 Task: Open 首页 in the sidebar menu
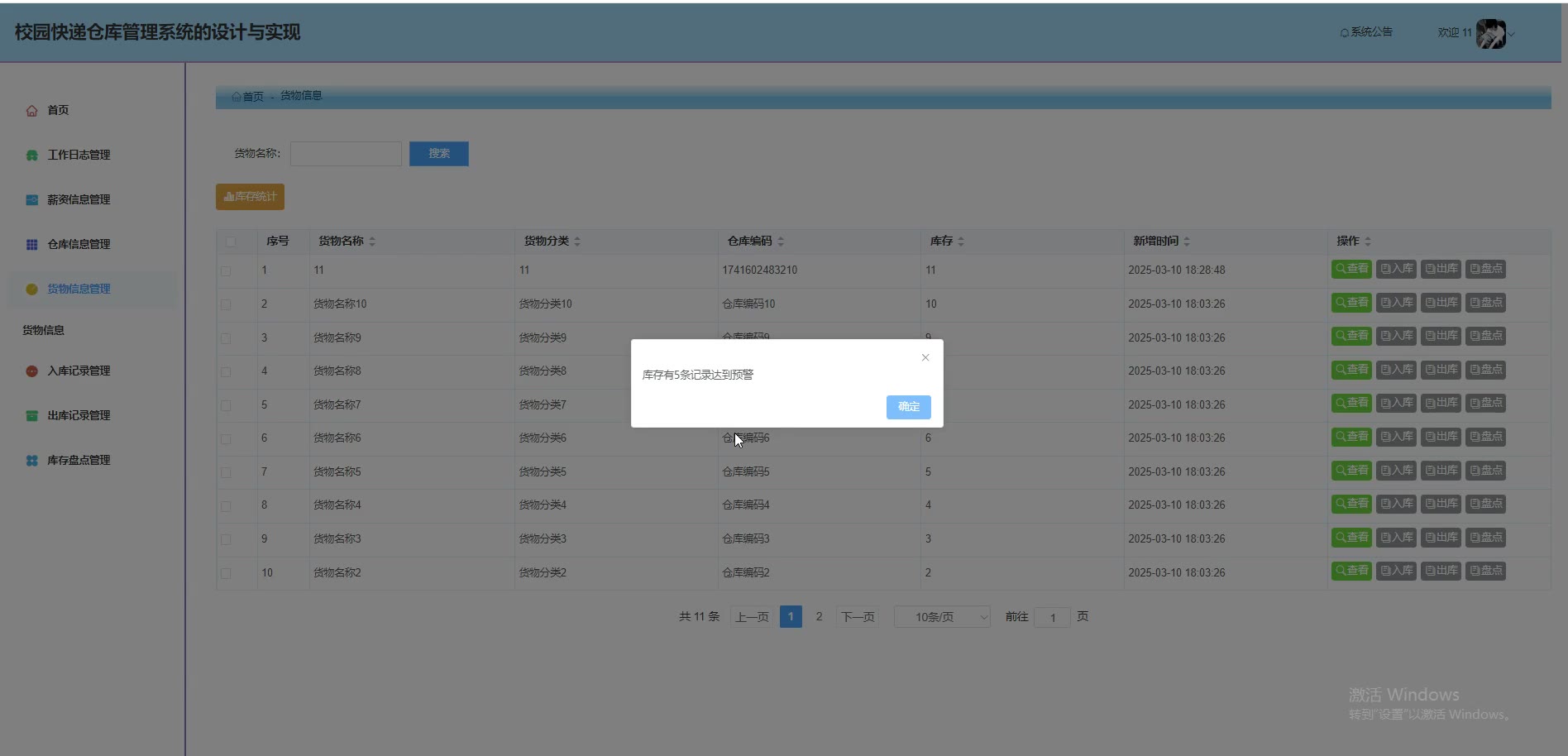pyautogui.click(x=58, y=111)
